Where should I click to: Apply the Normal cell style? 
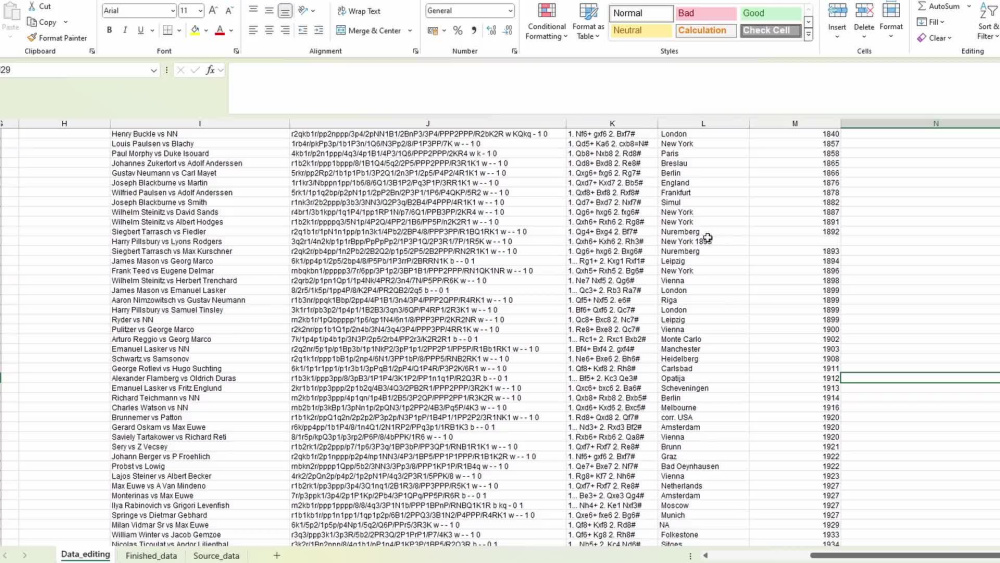pyautogui.click(x=641, y=13)
